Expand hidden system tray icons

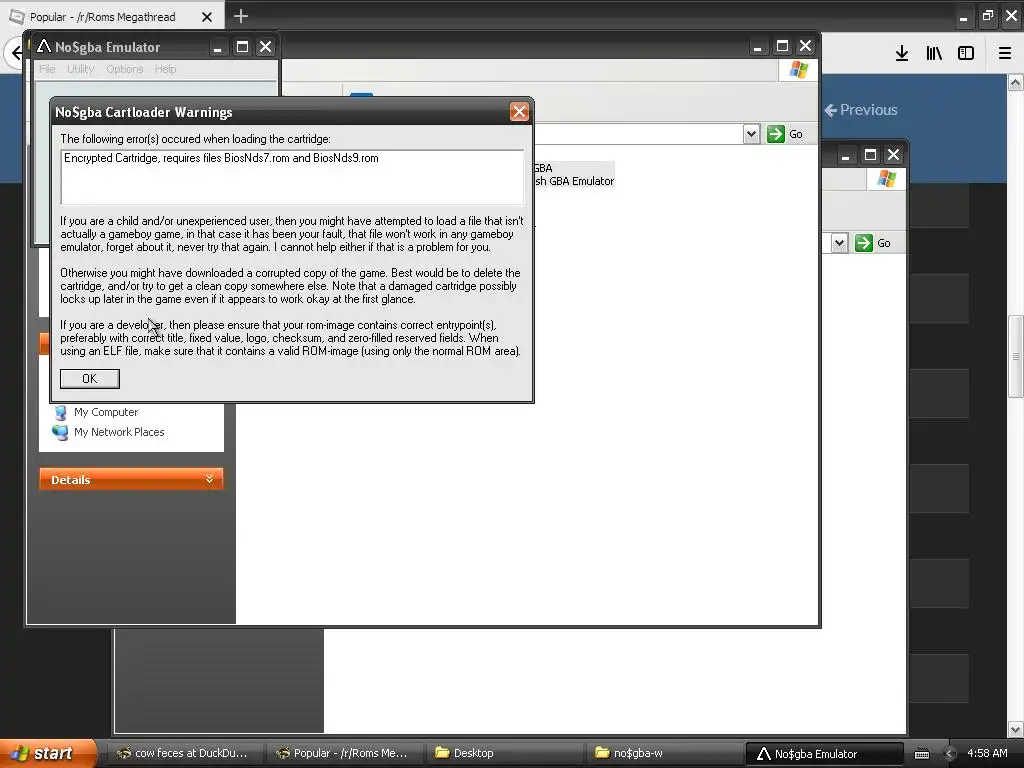tap(949, 754)
